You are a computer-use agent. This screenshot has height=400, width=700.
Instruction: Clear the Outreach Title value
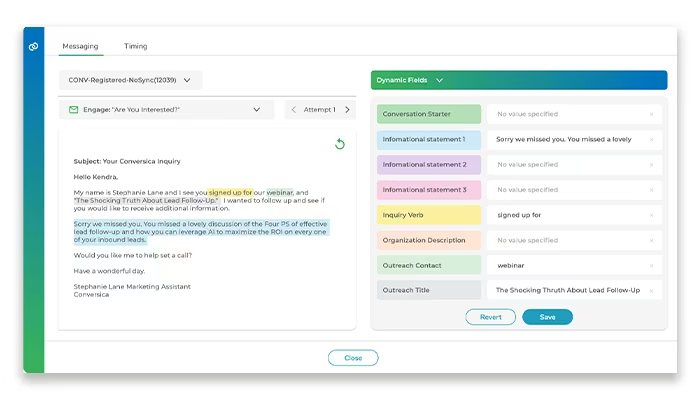(x=651, y=290)
